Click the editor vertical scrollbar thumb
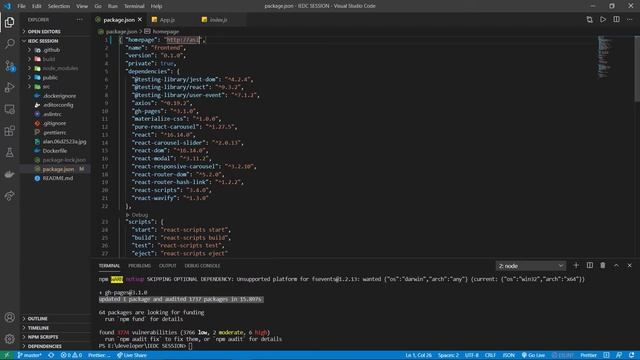640x360 pixels. tap(637, 68)
